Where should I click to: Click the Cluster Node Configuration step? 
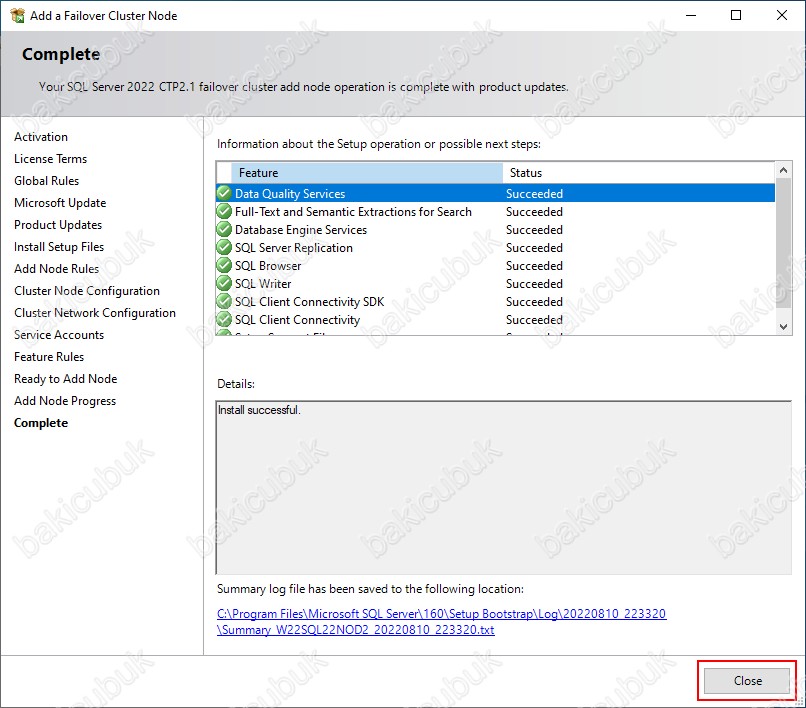(86, 291)
